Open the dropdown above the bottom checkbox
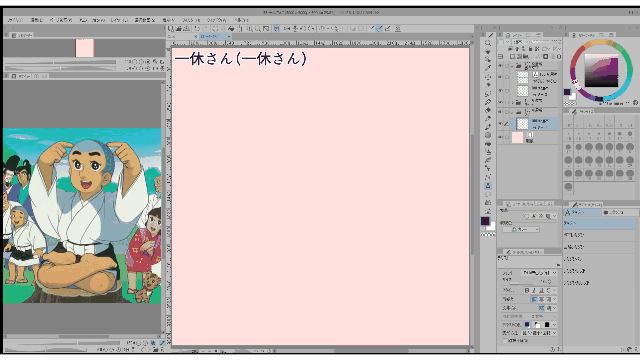 click(x=539, y=333)
